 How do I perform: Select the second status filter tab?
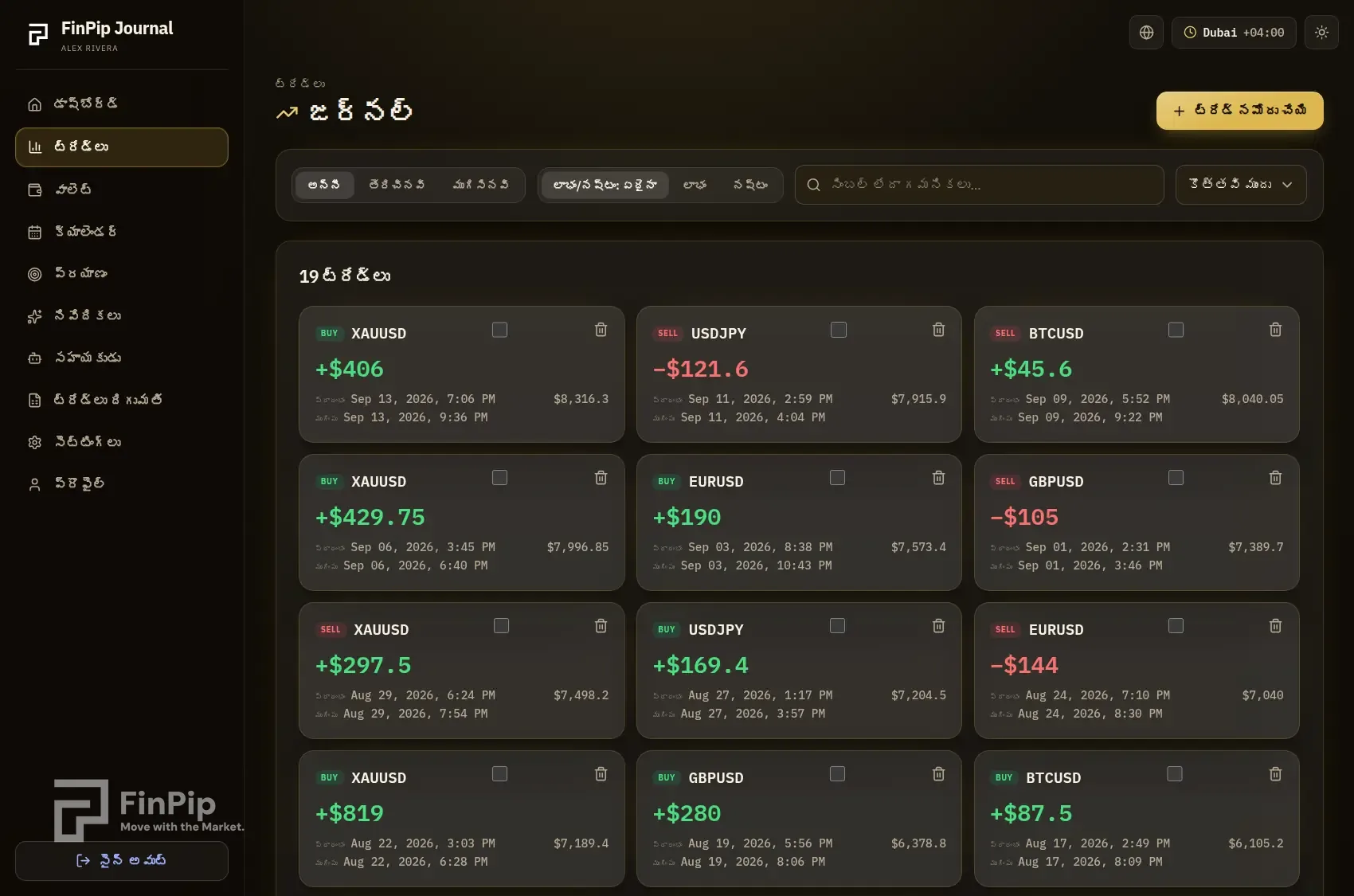tap(397, 185)
